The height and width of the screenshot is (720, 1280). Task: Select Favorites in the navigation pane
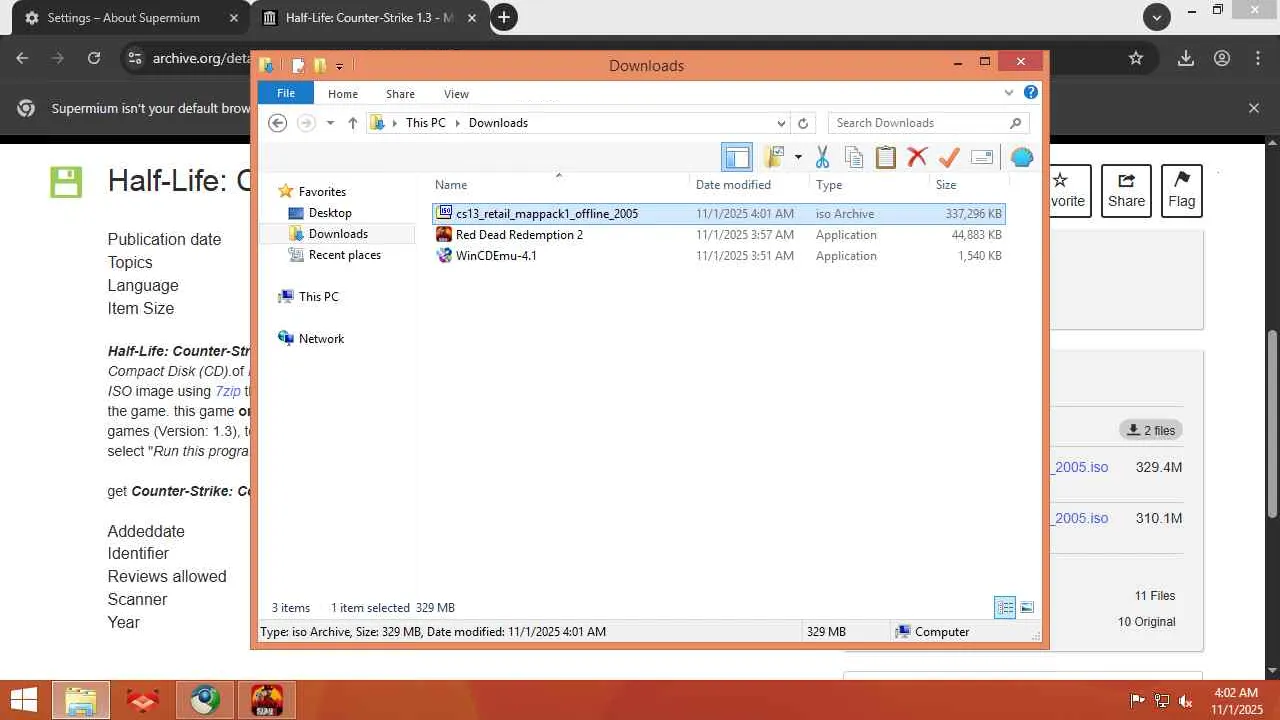click(x=322, y=191)
